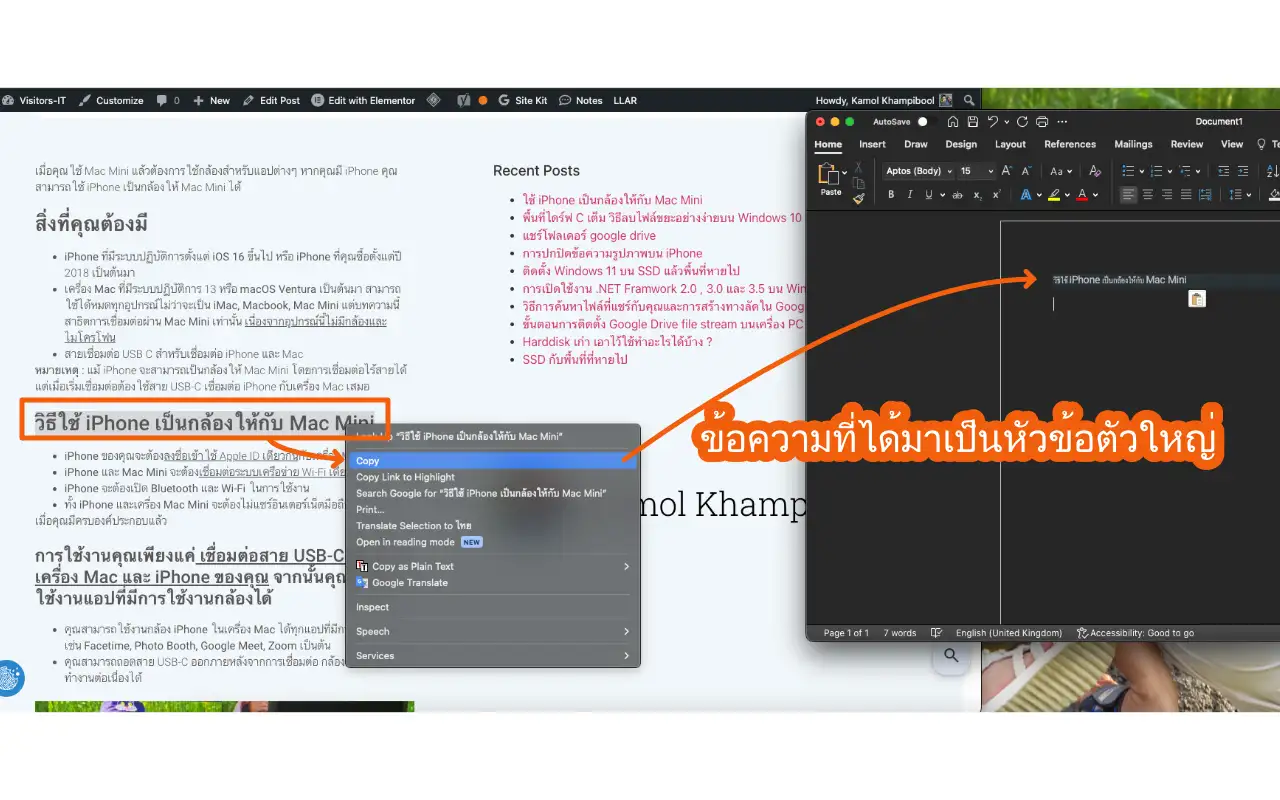Open the highlight color dropdown arrow
Screen dimensions: 1280x800
(x=1067, y=195)
